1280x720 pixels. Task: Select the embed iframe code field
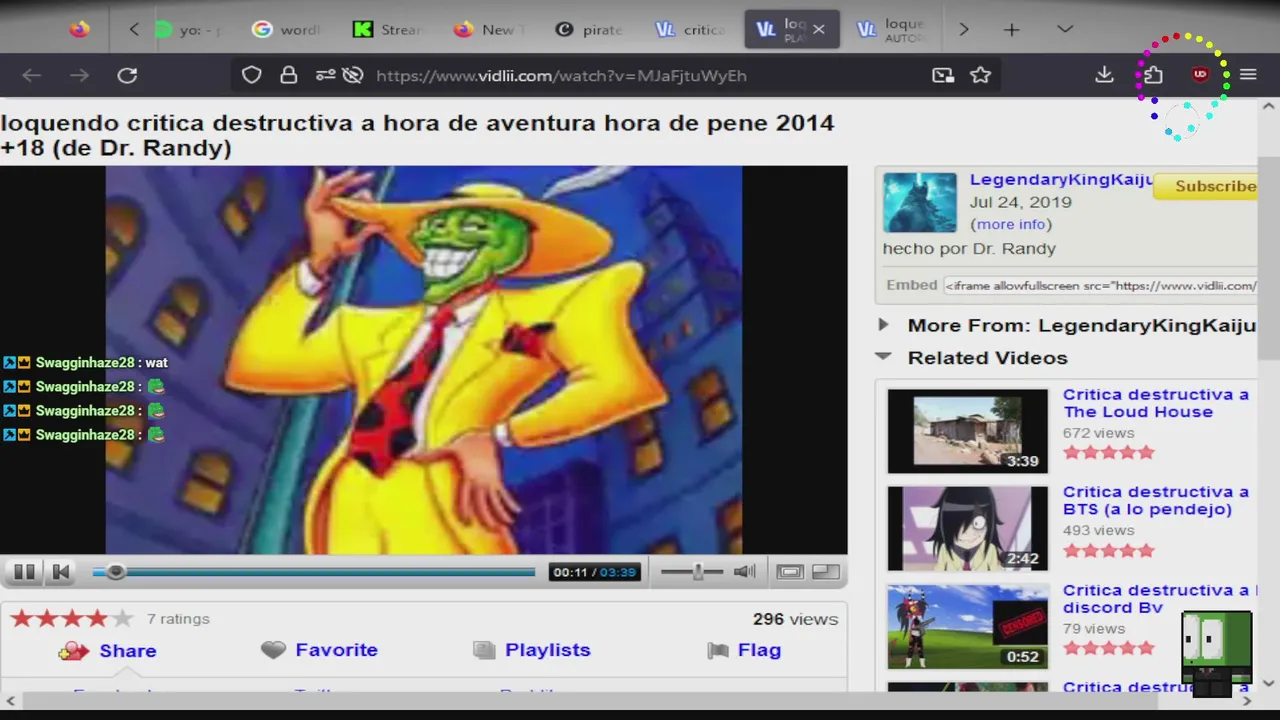(1100, 286)
